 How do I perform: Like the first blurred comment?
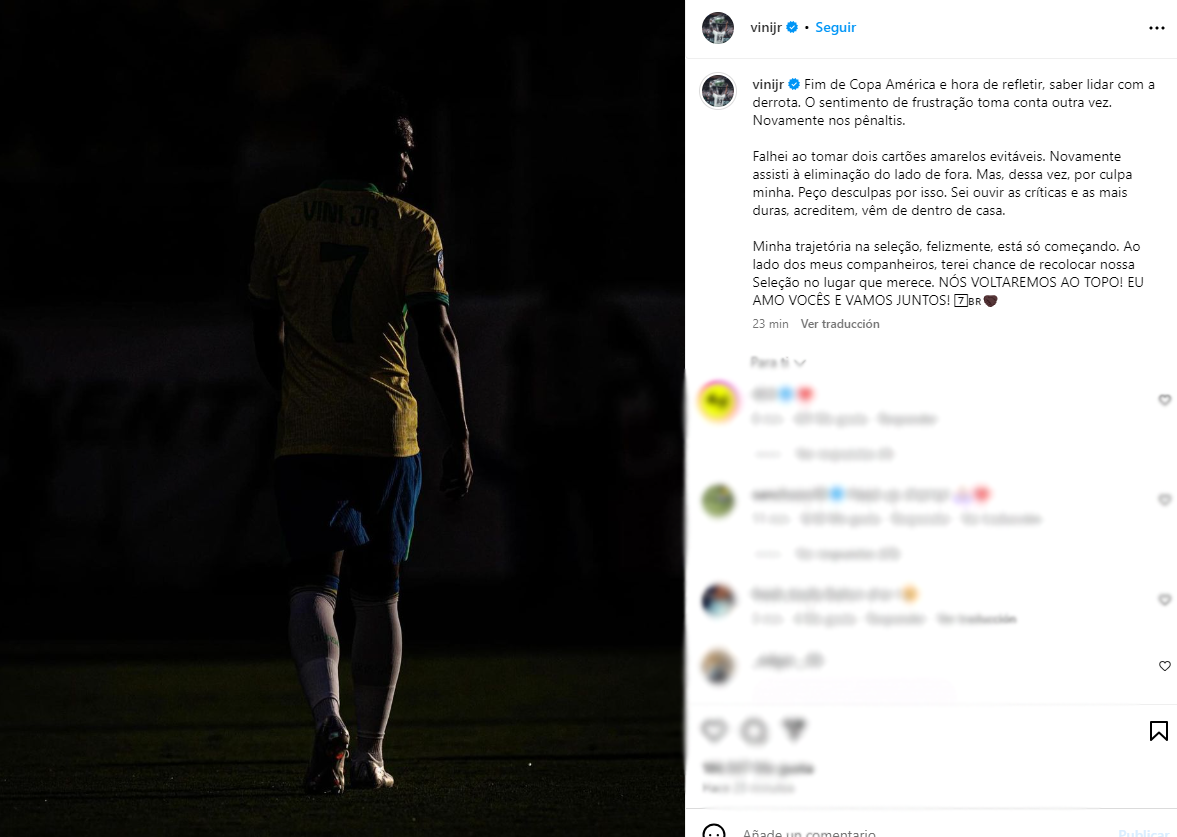point(1164,400)
